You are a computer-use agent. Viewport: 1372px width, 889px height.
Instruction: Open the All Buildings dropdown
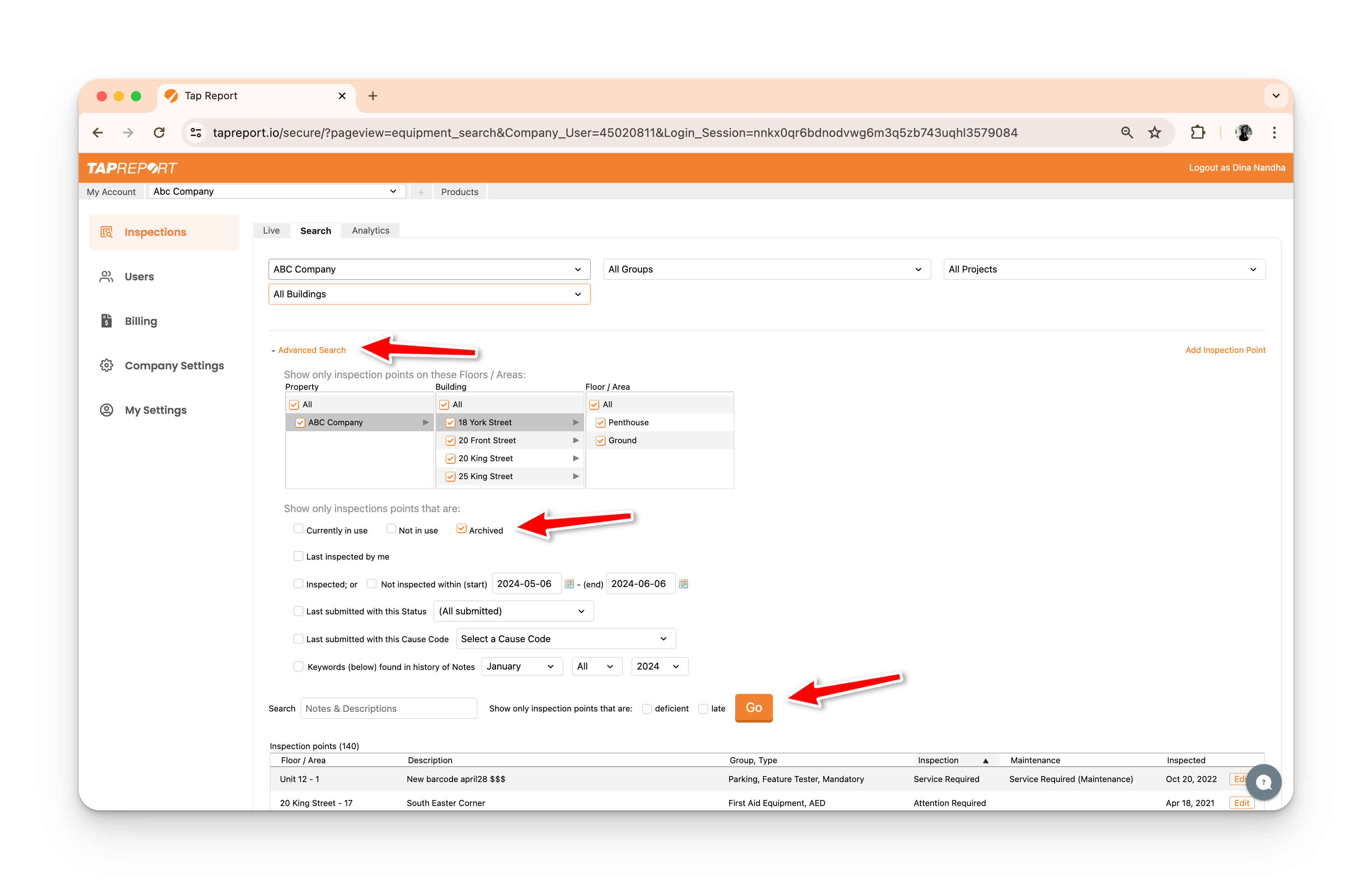[429, 294]
